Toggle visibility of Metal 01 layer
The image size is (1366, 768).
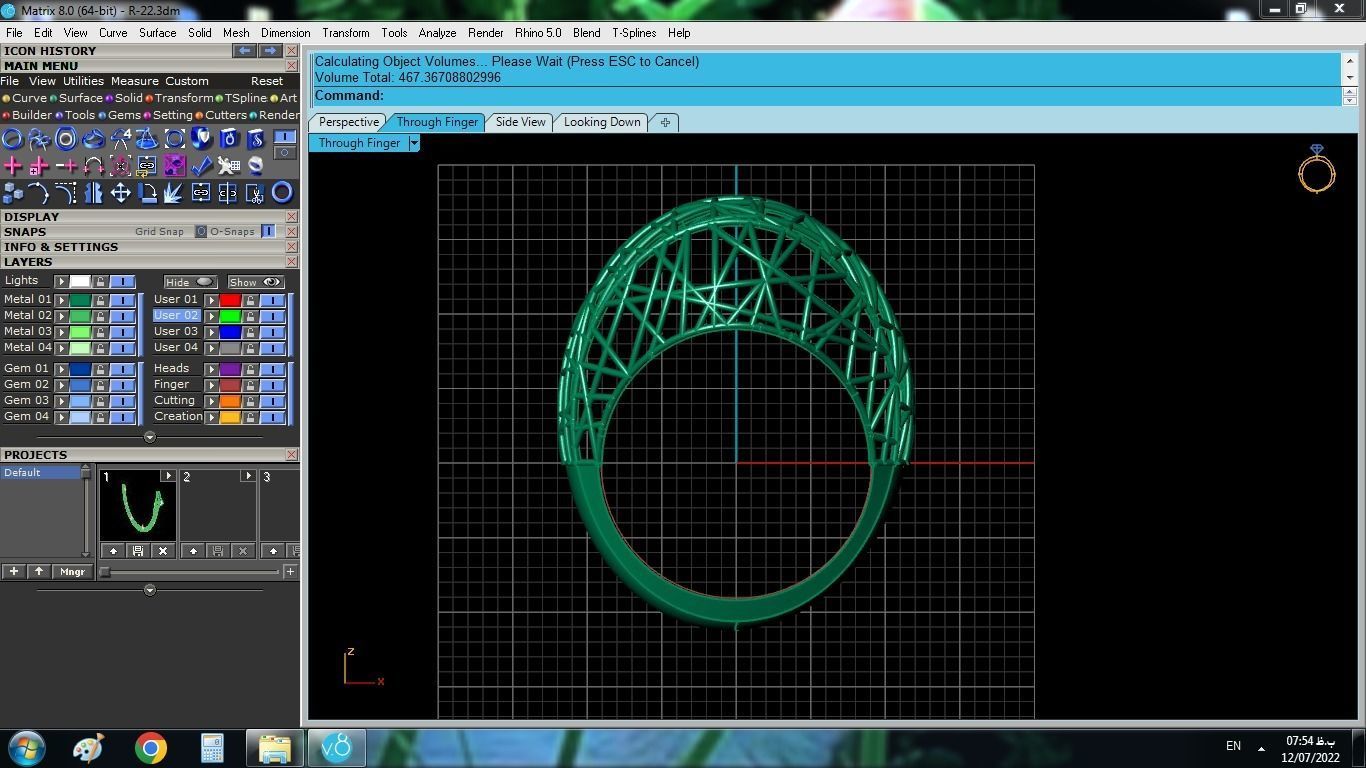click(122, 299)
